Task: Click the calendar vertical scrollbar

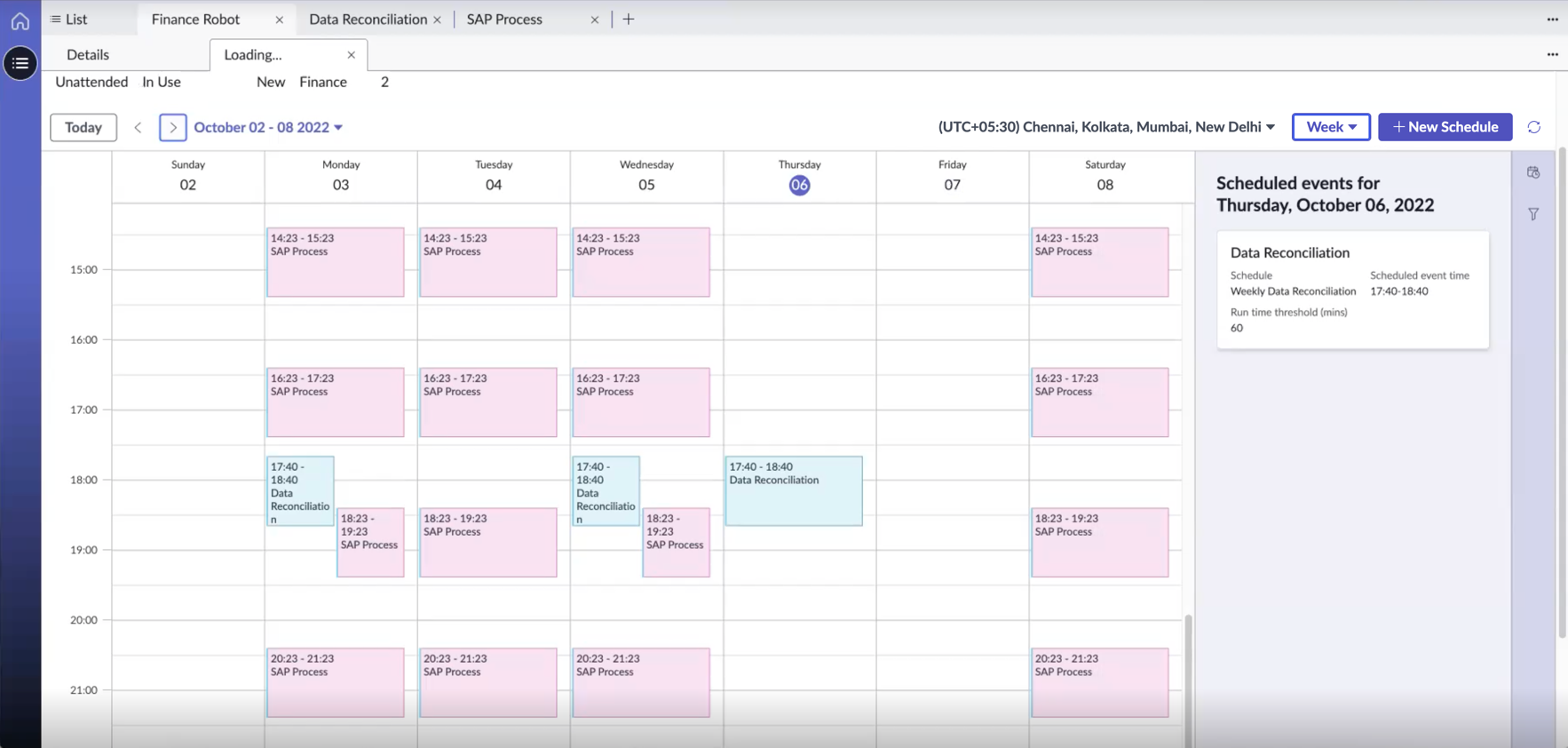Action: [1188, 680]
